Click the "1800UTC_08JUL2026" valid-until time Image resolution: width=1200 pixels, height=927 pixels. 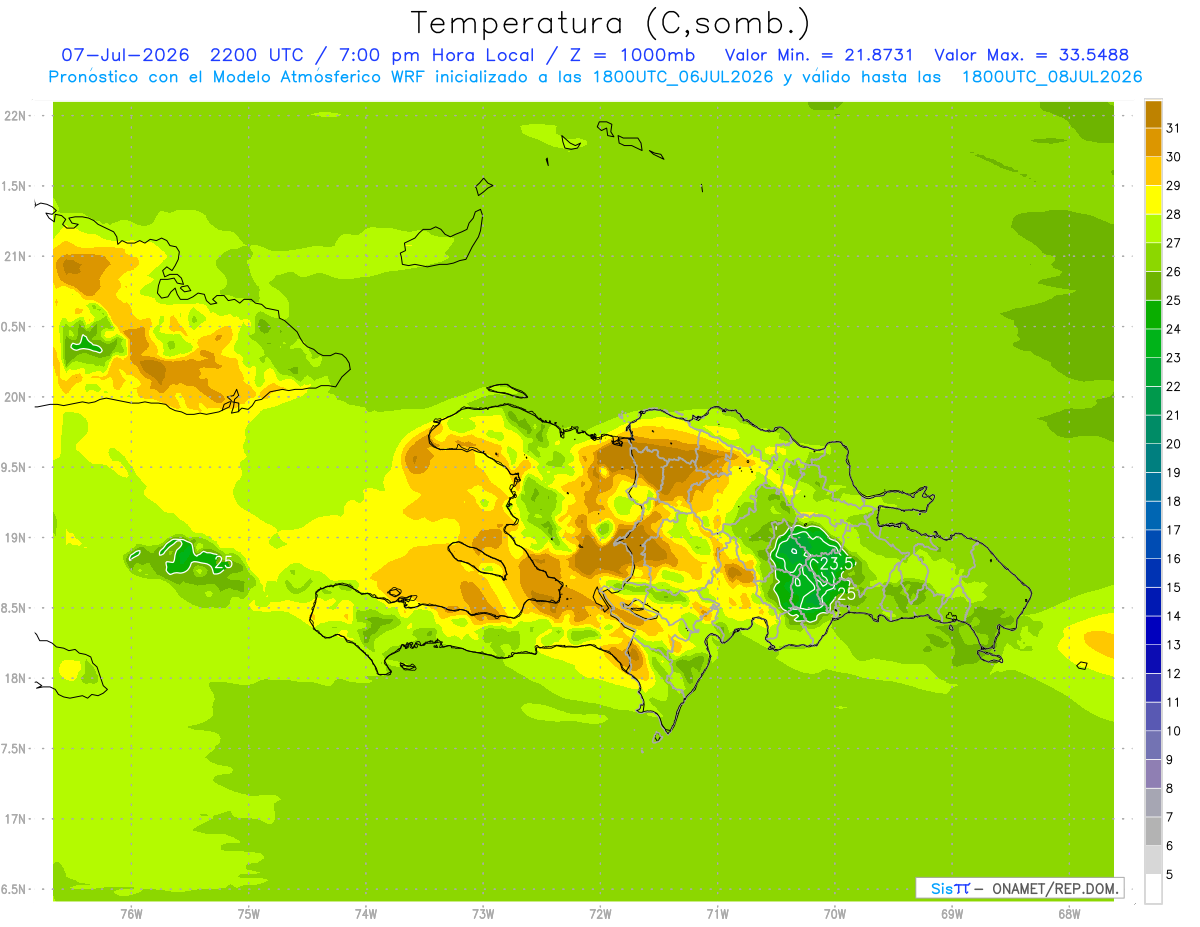[x=1052, y=77]
